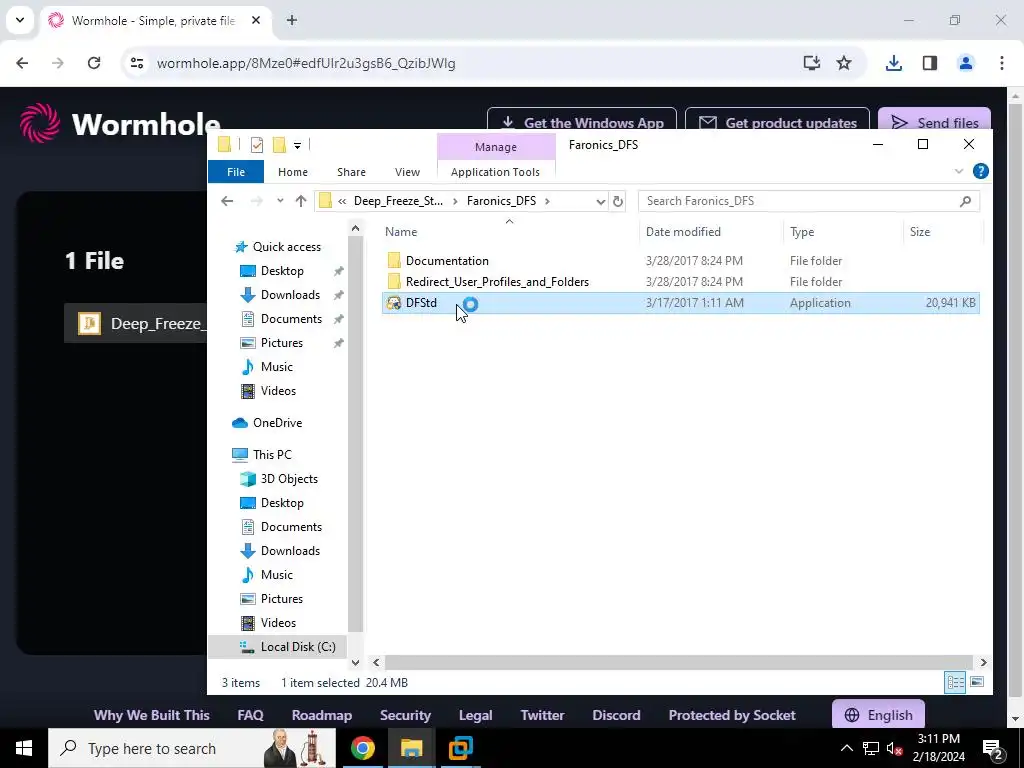
Task: Open notification center icon
Action: [993, 748]
